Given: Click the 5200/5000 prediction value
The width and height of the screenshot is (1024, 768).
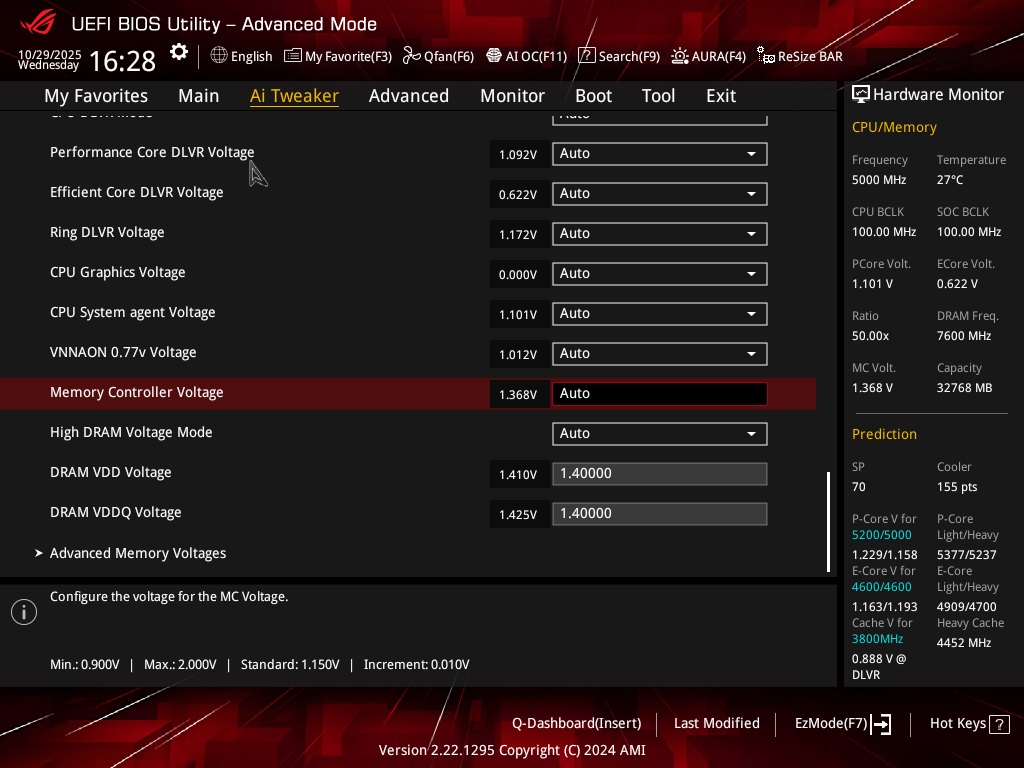Looking at the screenshot, I should (882, 535).
